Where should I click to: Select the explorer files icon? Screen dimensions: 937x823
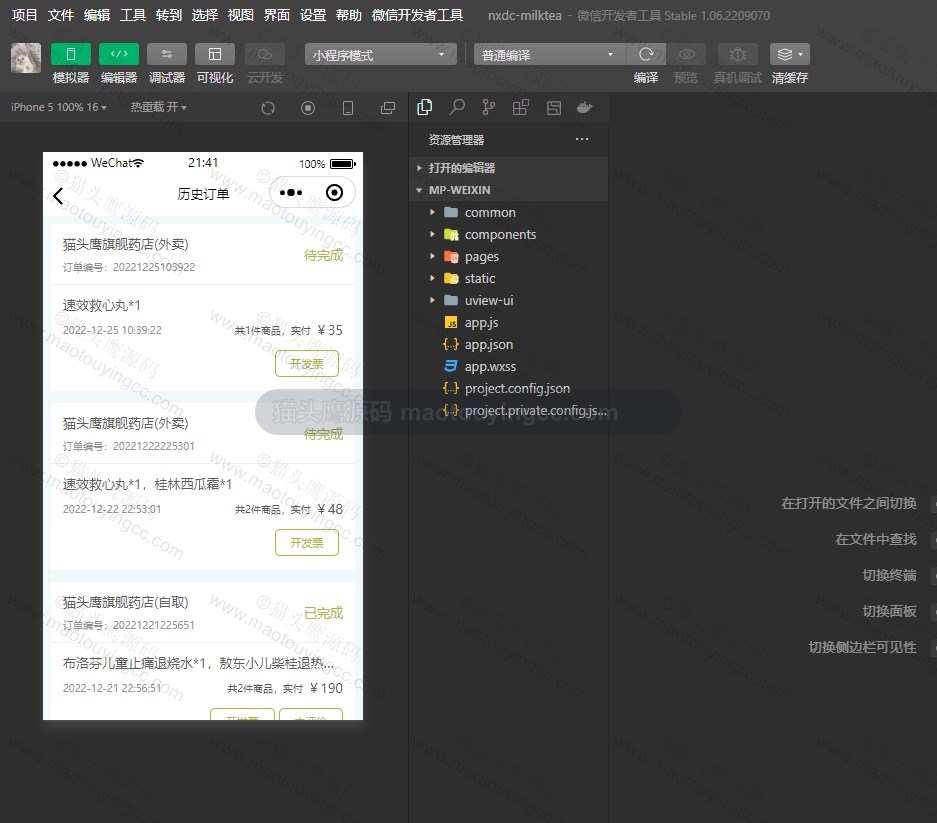coord(425,107)
